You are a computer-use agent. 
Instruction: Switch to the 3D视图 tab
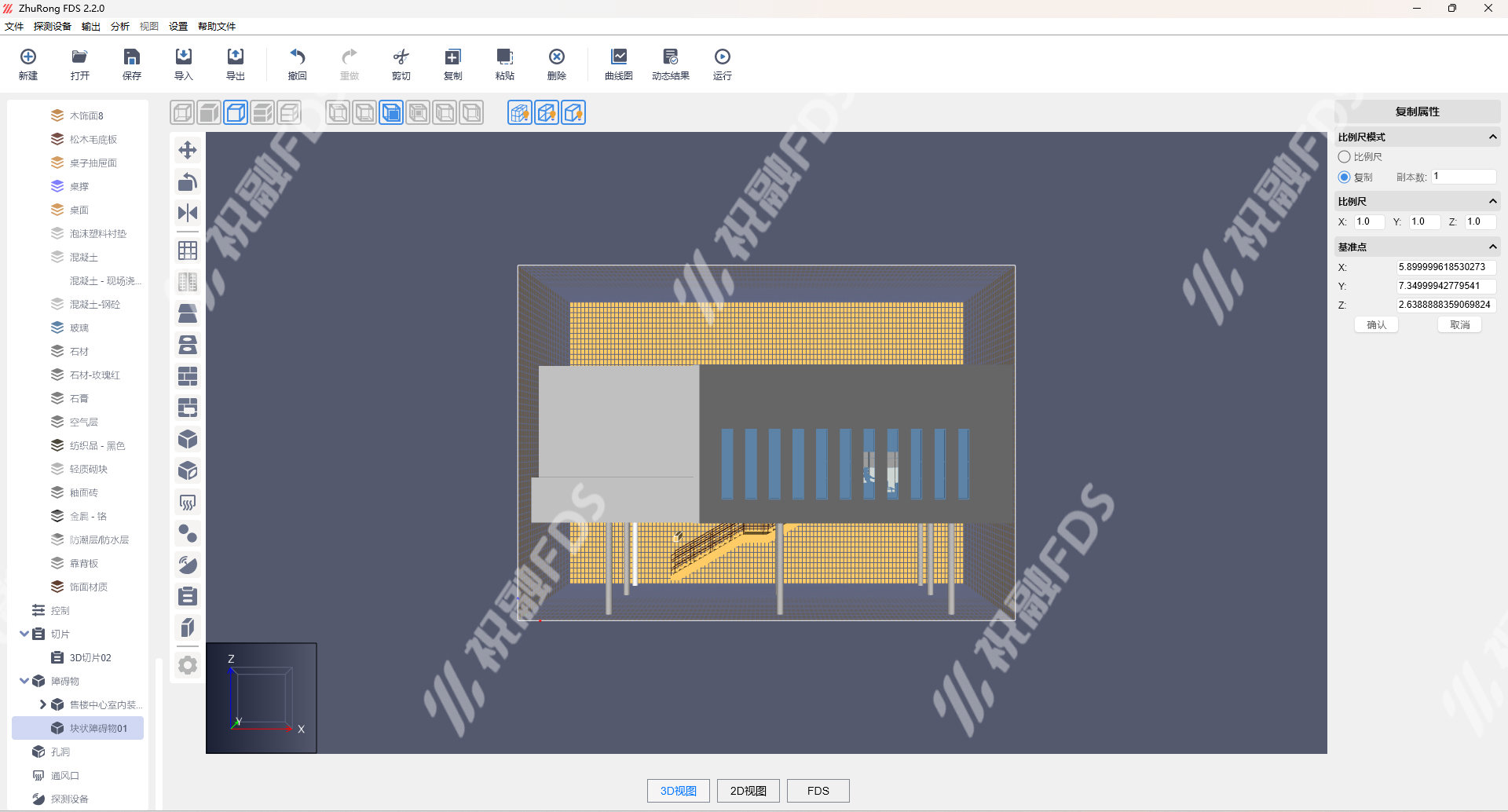(679, 791)
